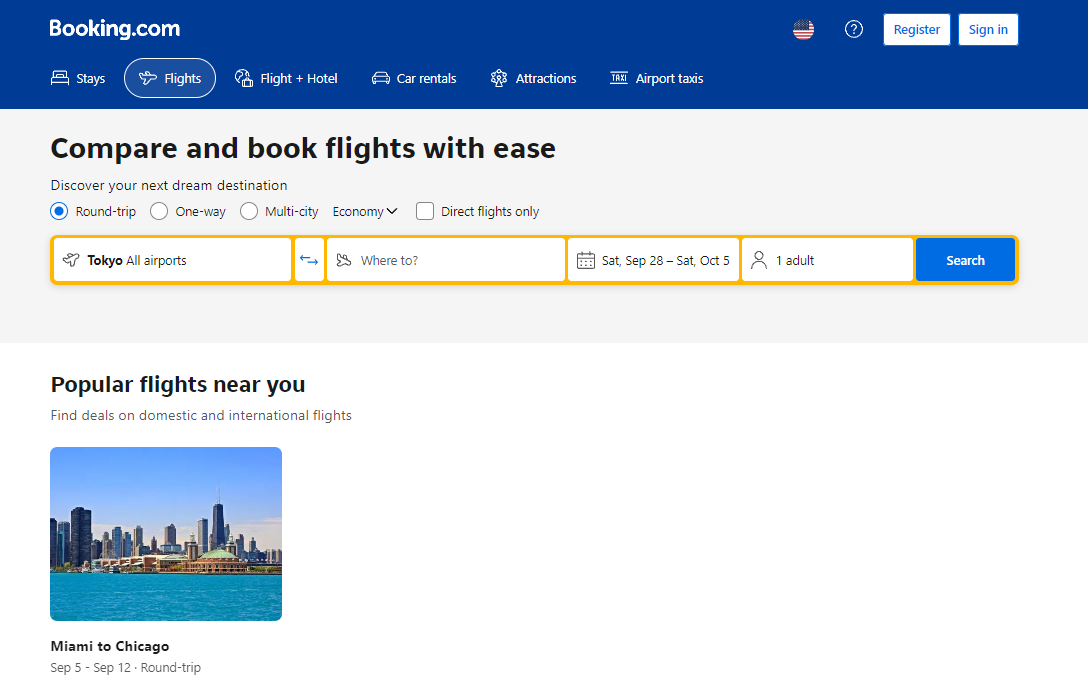Viewport: 1088px width, 699px height.
Task: Choose the Multi-city trip type
Action: (x=248, y=211)
